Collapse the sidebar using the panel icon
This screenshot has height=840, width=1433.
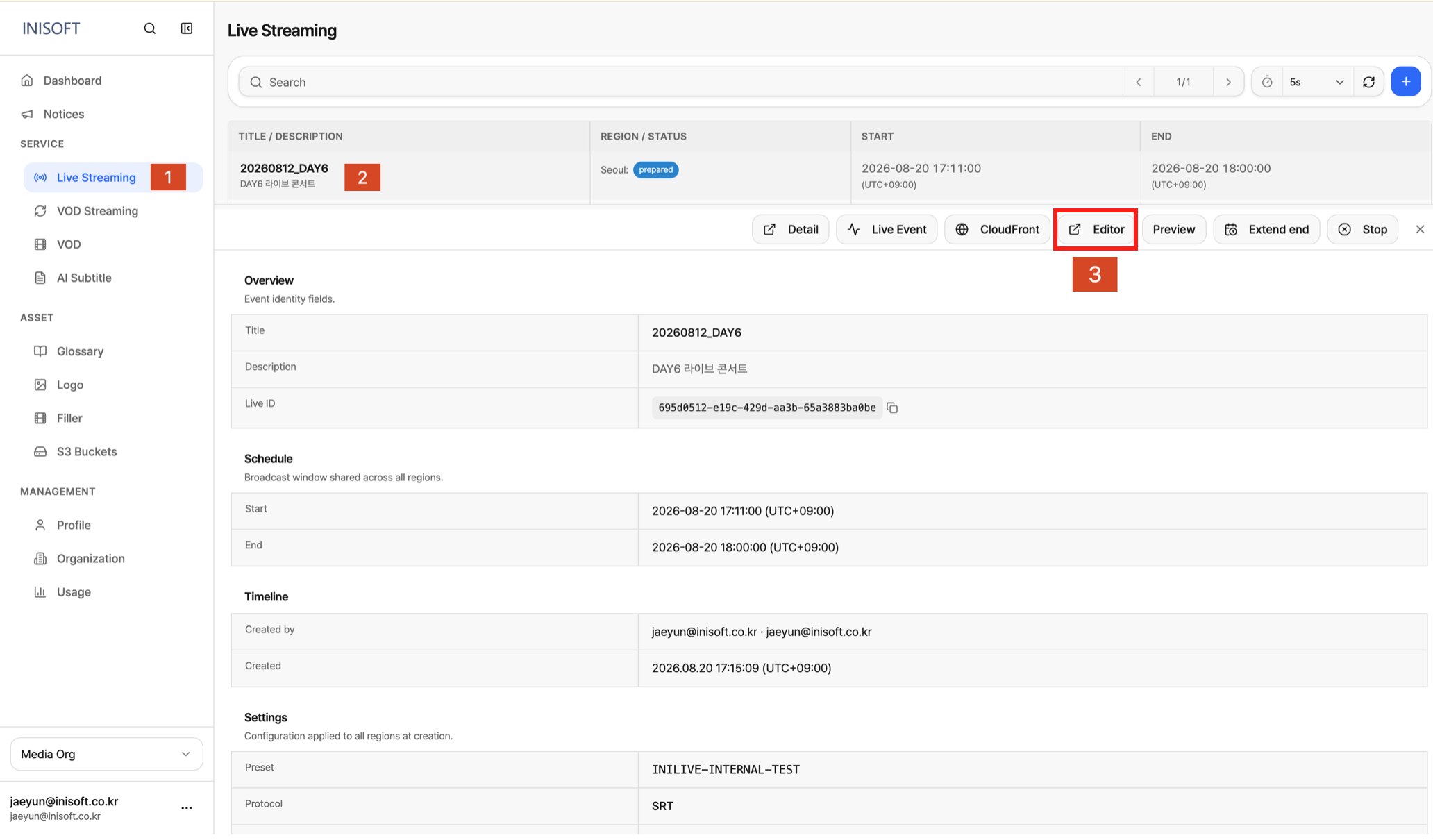187,28
